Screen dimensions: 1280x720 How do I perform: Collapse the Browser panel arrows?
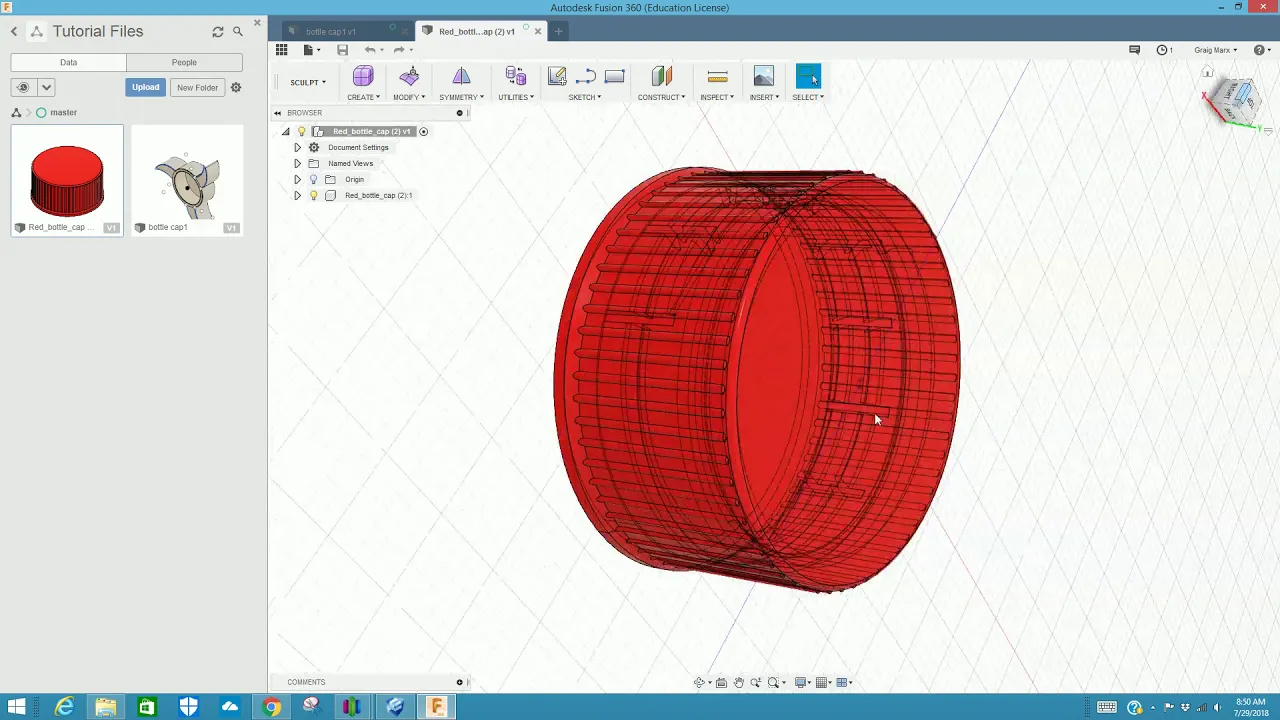(277, 113)
